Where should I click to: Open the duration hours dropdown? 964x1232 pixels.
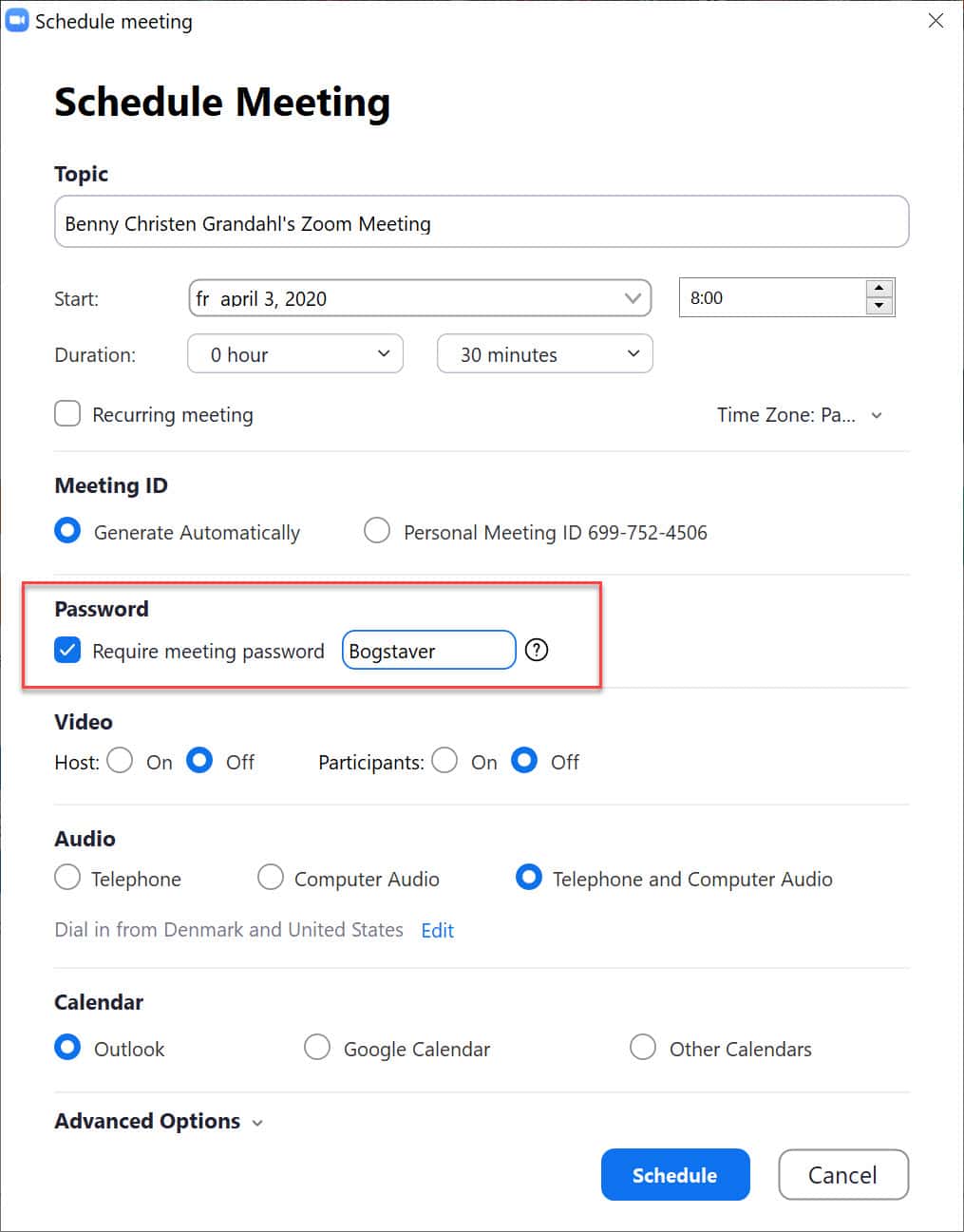click(x=295, y=354)
